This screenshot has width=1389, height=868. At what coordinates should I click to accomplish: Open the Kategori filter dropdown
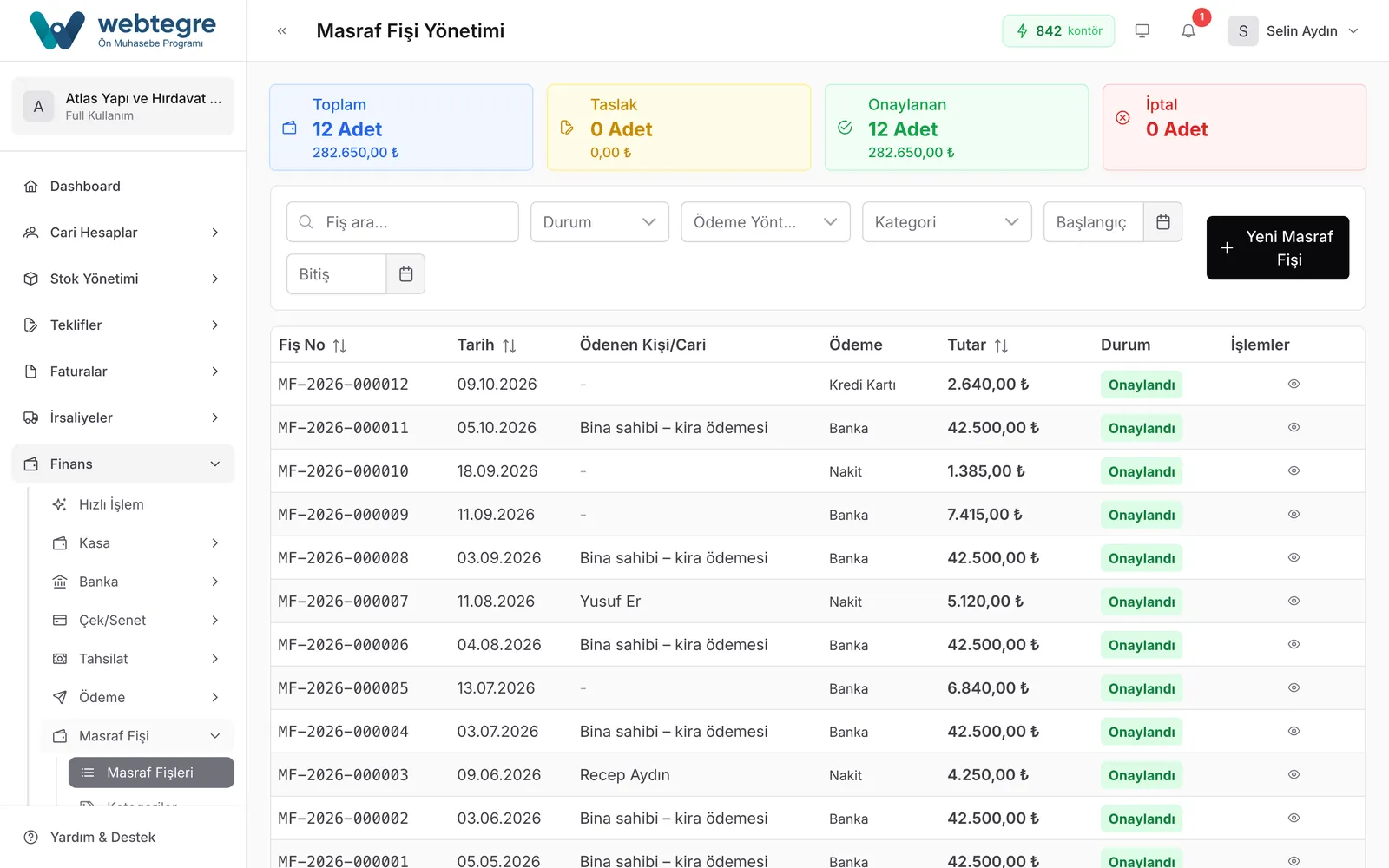(x=947, y=222)
